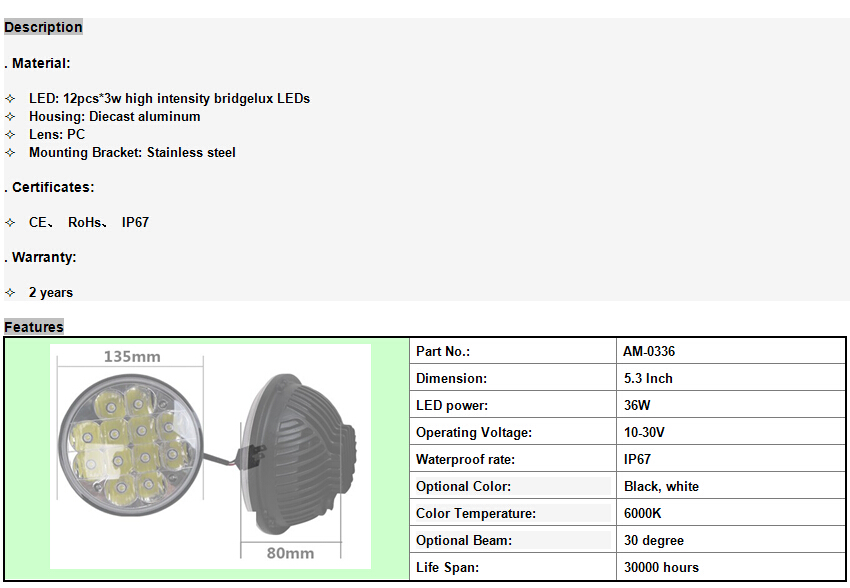Click the Color Temperature label

[476, 513]
